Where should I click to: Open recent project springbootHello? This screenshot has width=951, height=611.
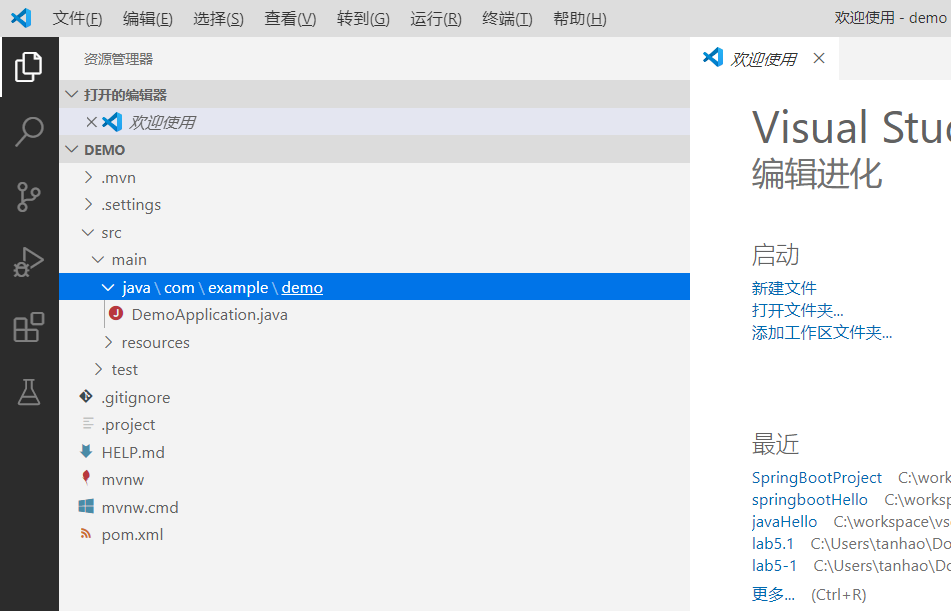(x=809, y=499)
